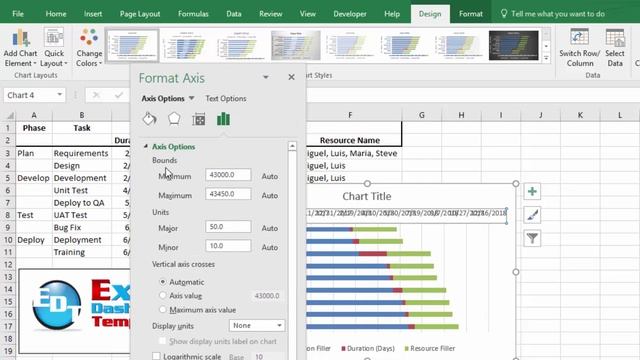Select the second chart style thumbnail
This screenshot has height=360, width=640.
pos(187,45)
